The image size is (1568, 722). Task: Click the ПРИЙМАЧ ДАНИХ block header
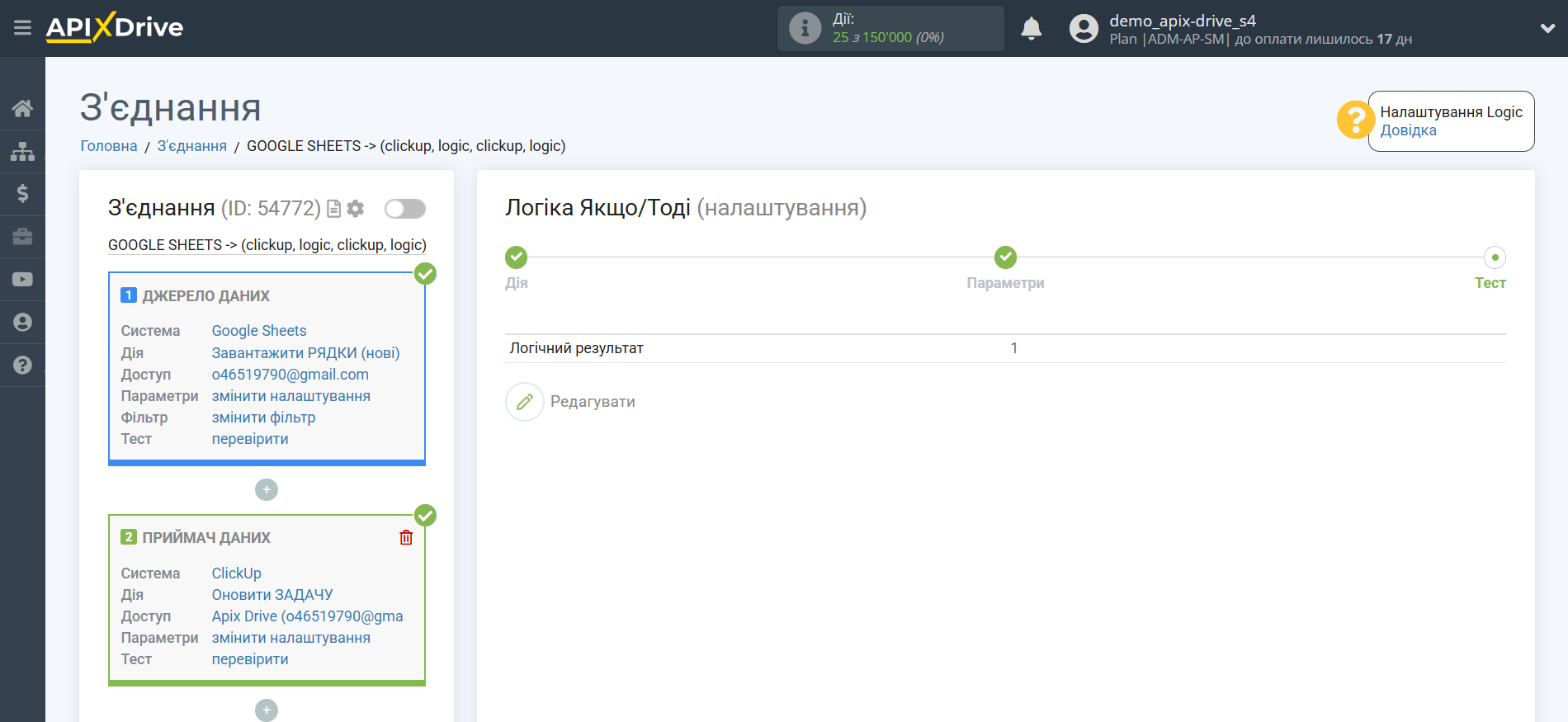point(206,538)
